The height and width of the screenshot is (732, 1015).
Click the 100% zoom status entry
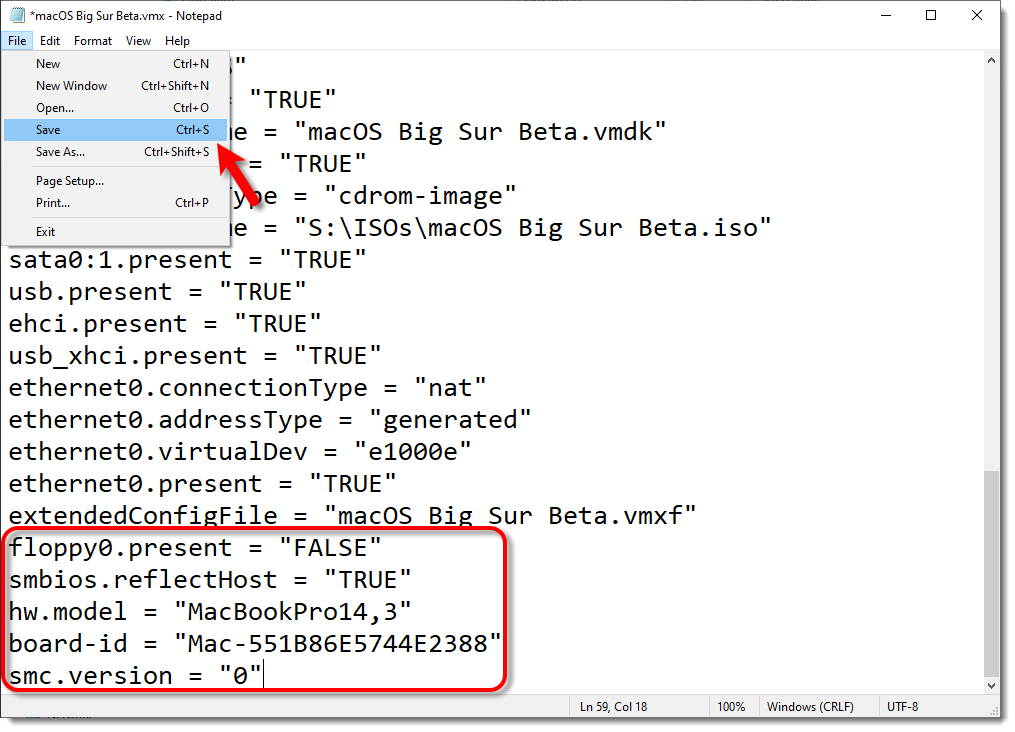coord(731,707)
